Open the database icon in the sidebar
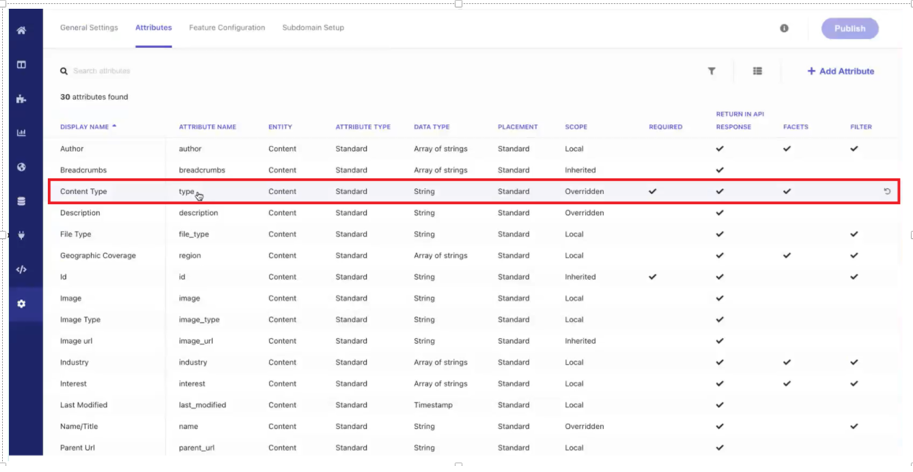 pos(22,201)
